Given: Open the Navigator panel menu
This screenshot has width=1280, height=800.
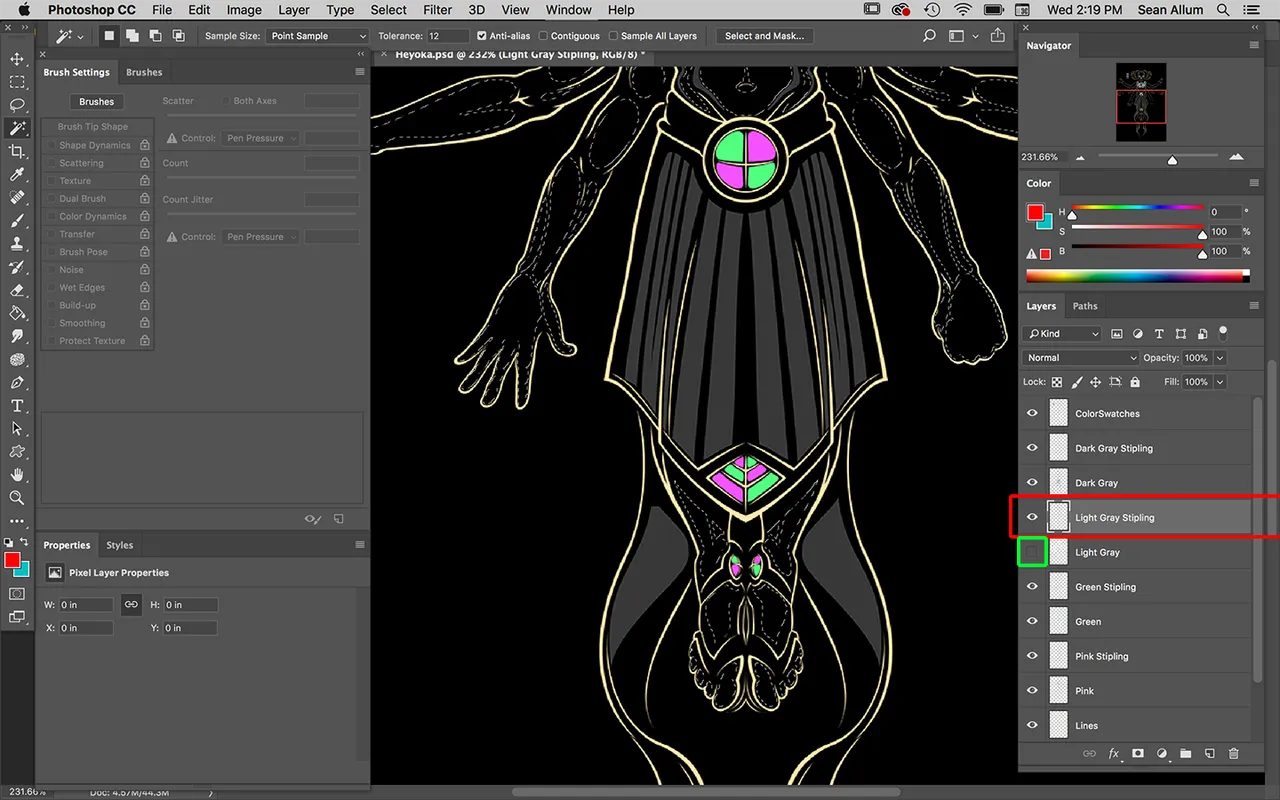Looking at the screenshot, I should coord(1254,45).
